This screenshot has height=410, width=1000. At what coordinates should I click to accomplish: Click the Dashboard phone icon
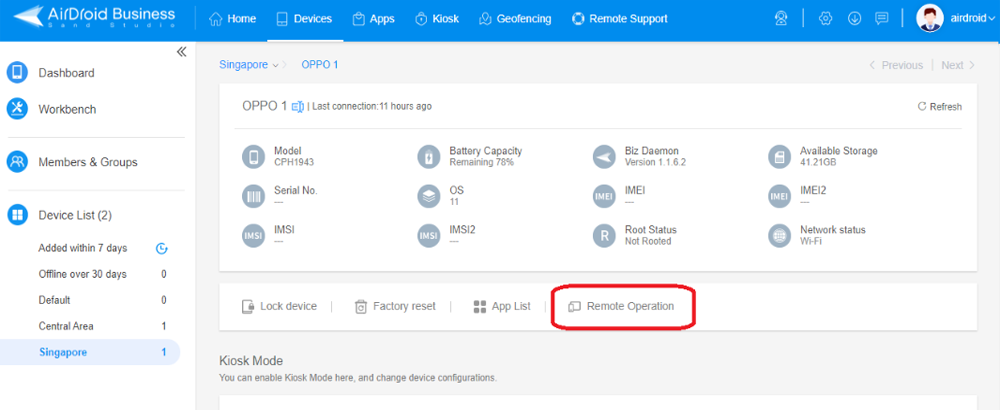tap(17, 73)
